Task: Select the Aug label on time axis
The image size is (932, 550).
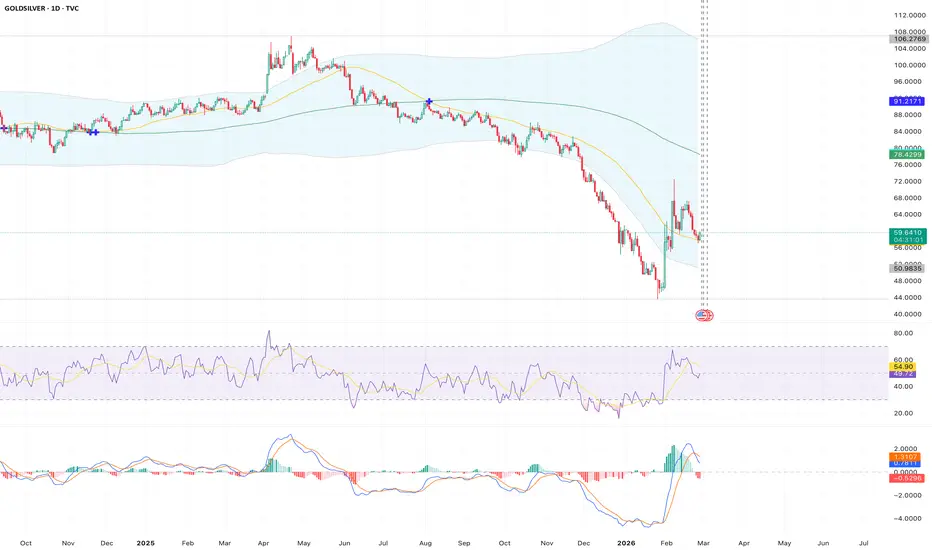Action: [425, 543]
